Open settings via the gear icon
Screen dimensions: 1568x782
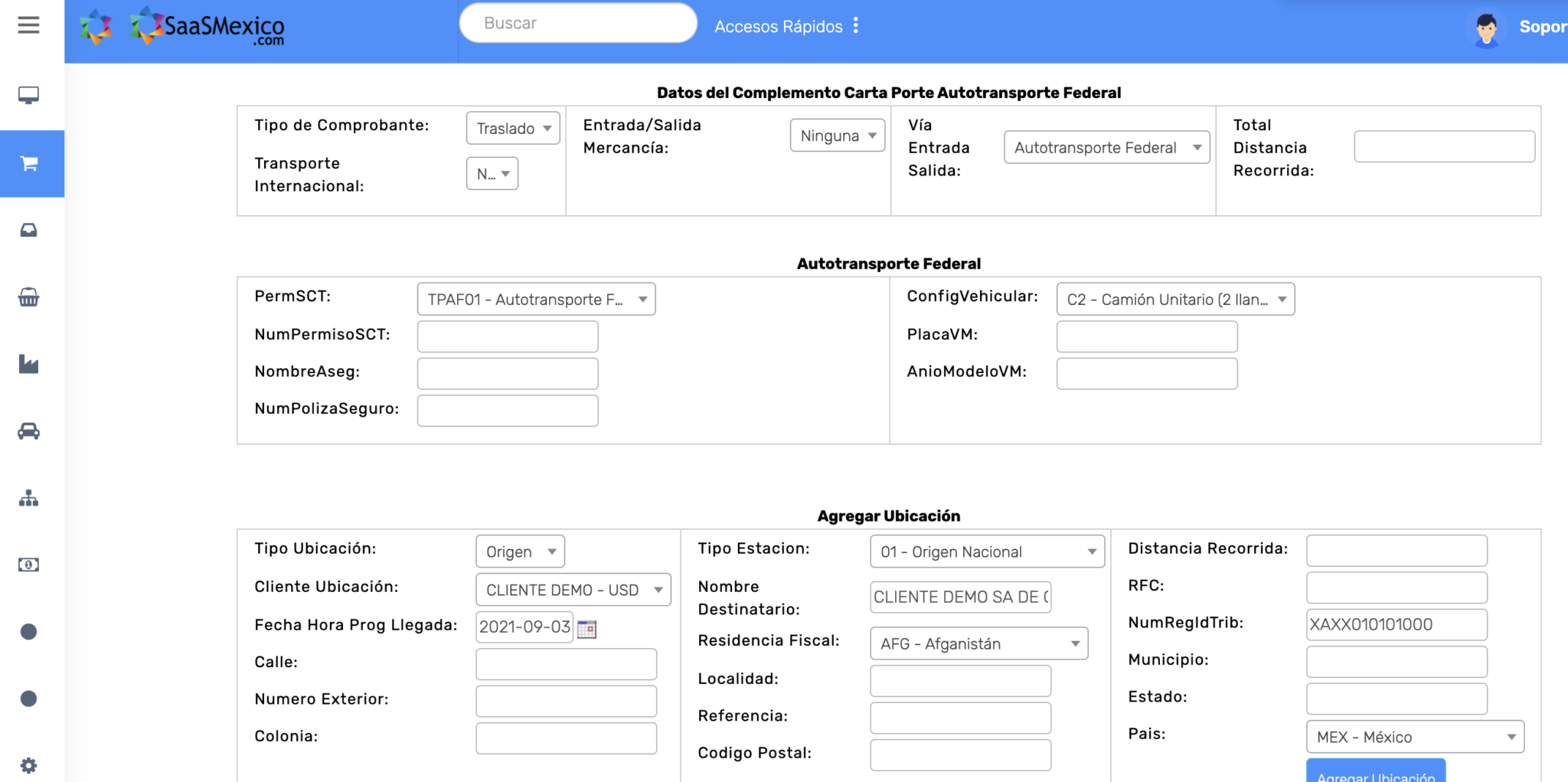pos(28,764)
